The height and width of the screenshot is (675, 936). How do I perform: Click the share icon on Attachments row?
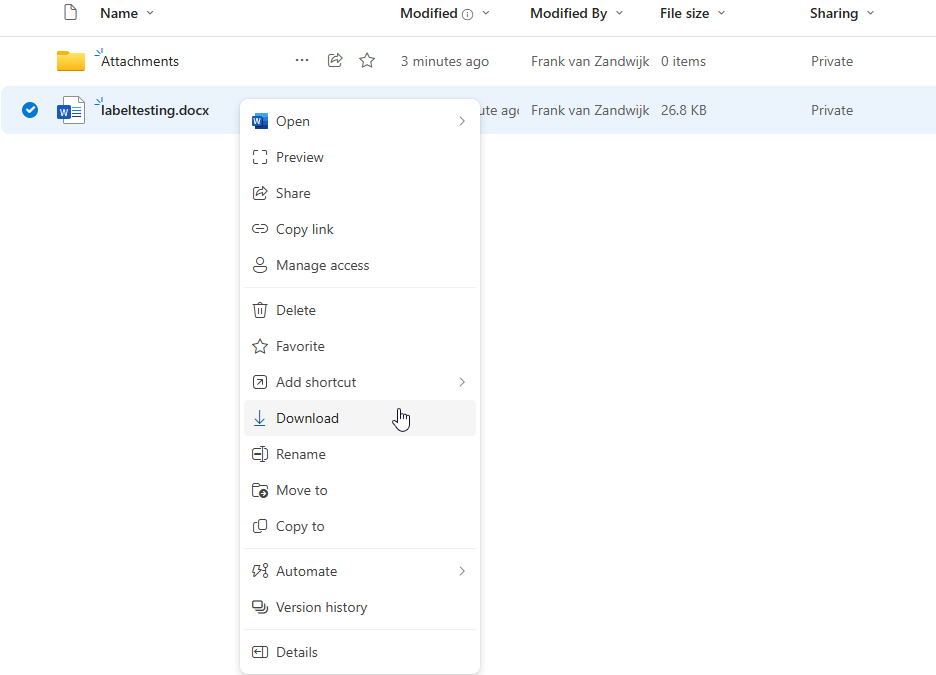click(x=335, y=61)
